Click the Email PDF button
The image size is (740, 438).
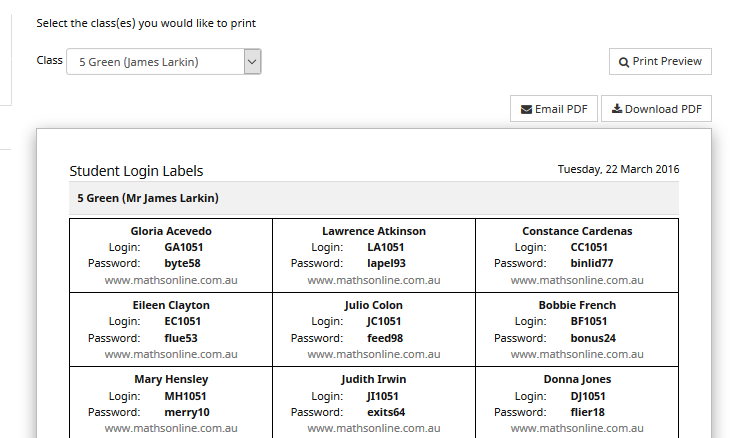click(554, 109)
